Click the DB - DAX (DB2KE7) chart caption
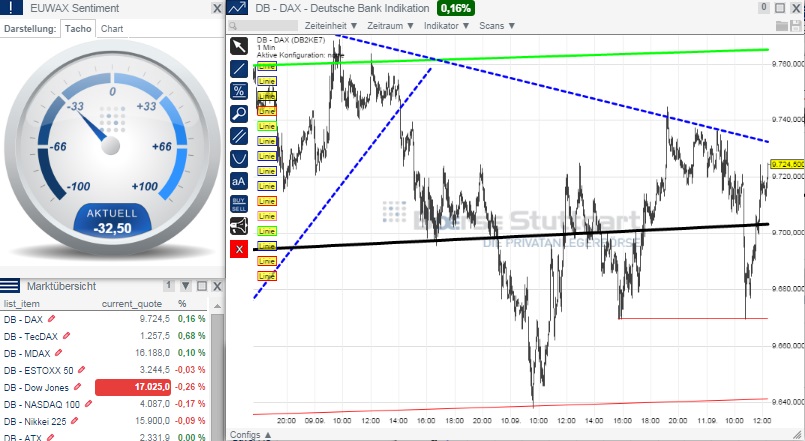The width and height of the screenshot is (805, 441). click(291, 40)
